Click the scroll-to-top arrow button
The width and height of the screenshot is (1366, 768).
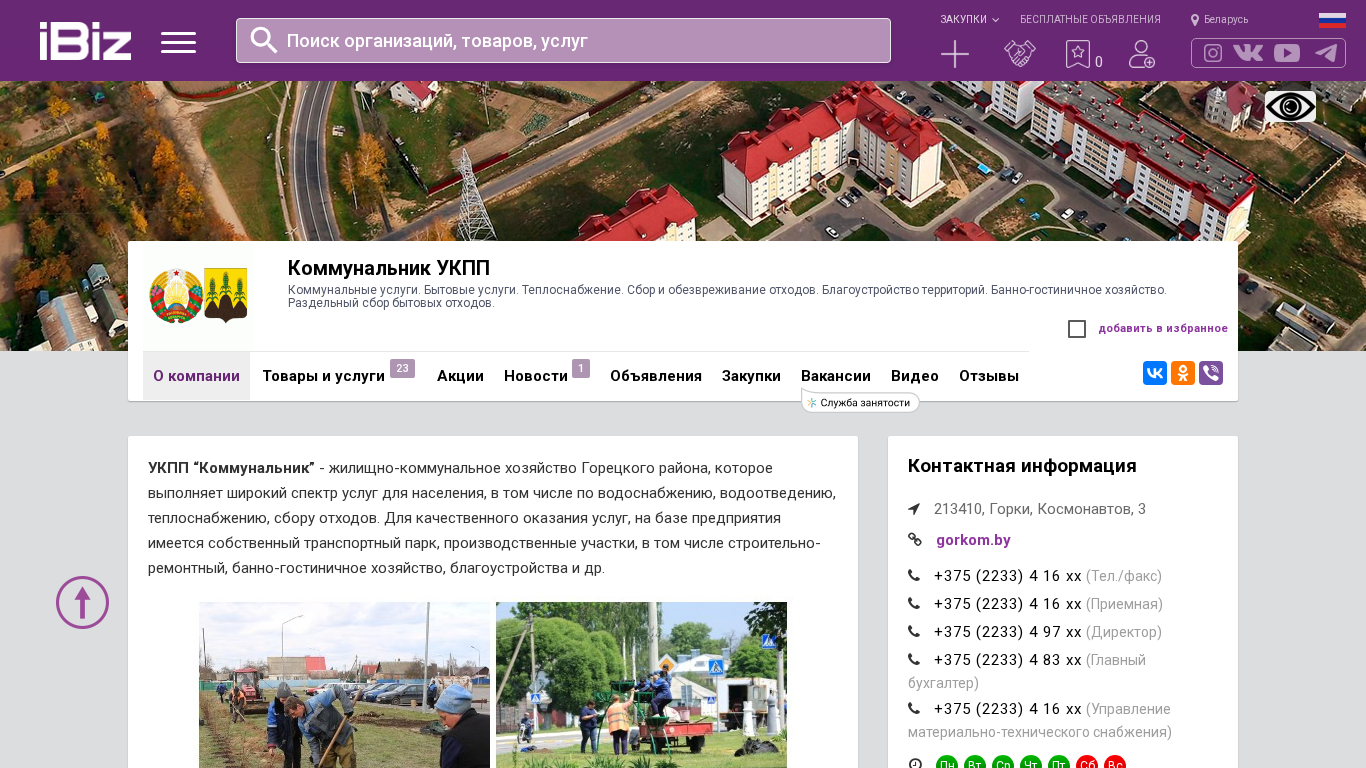click(82, 602)
